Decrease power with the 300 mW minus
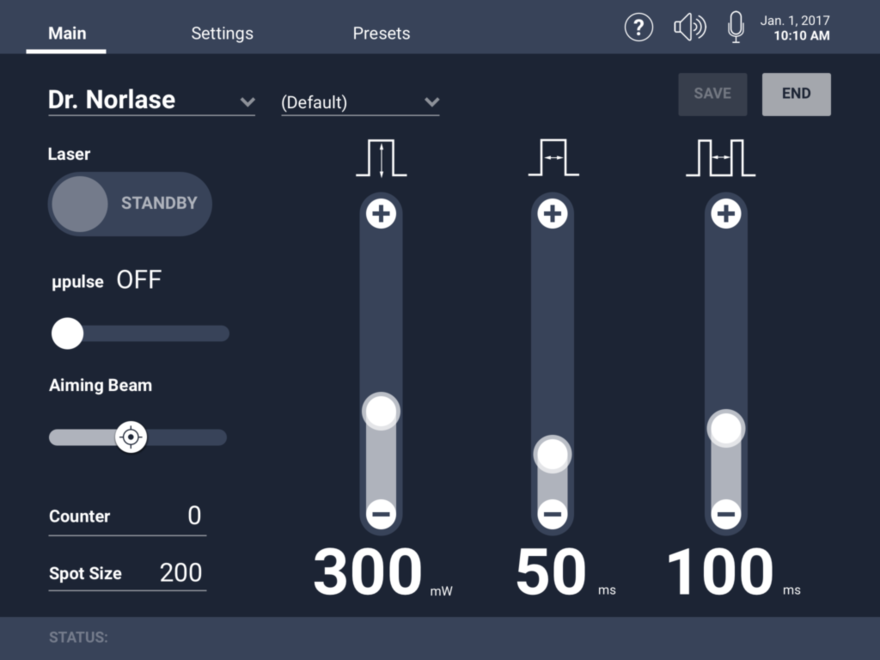Viewport: 880px width, 660px height. tap(381, 514)
